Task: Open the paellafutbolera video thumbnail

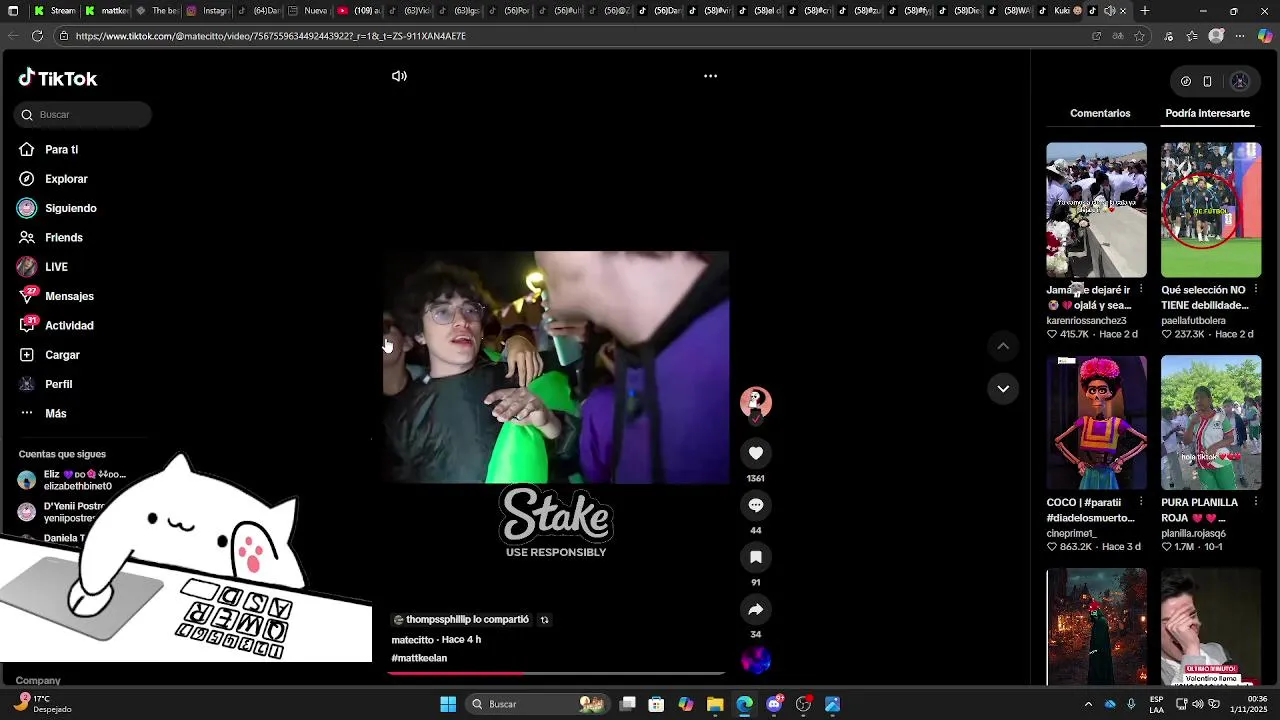Action: 1211,210
